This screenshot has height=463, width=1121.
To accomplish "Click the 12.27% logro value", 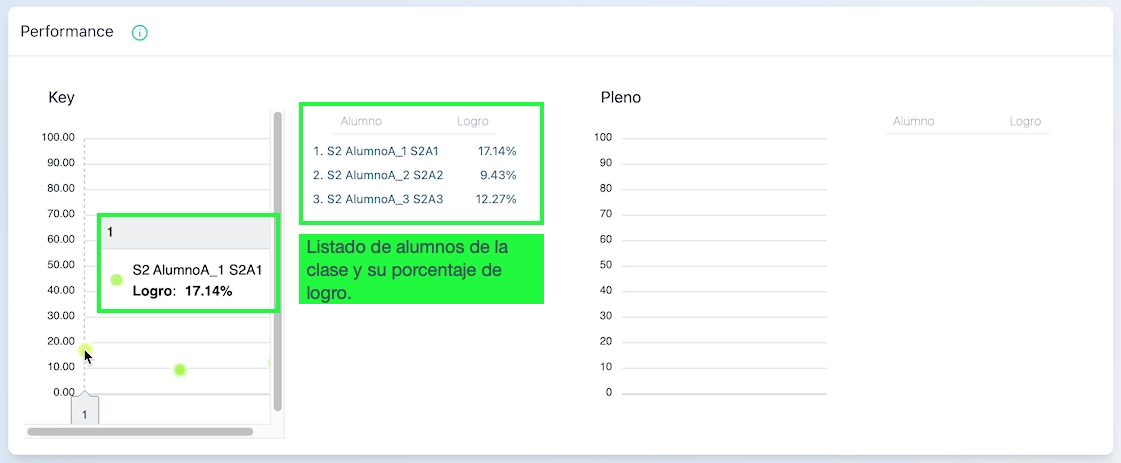I will [x=496, y=199].
